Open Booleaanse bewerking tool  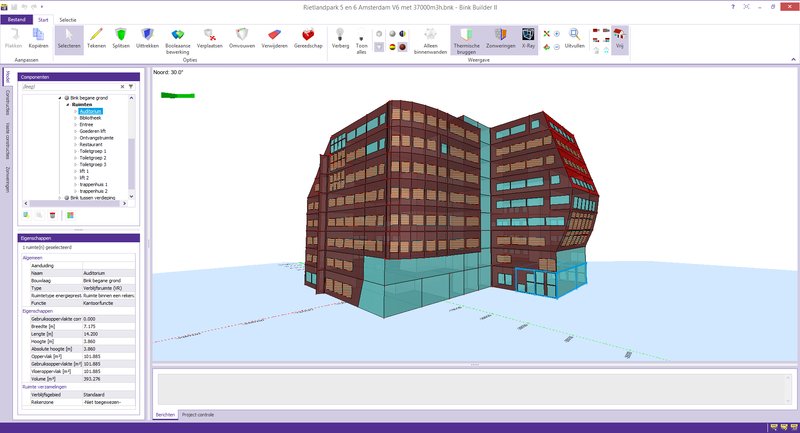tap(178, 41)
